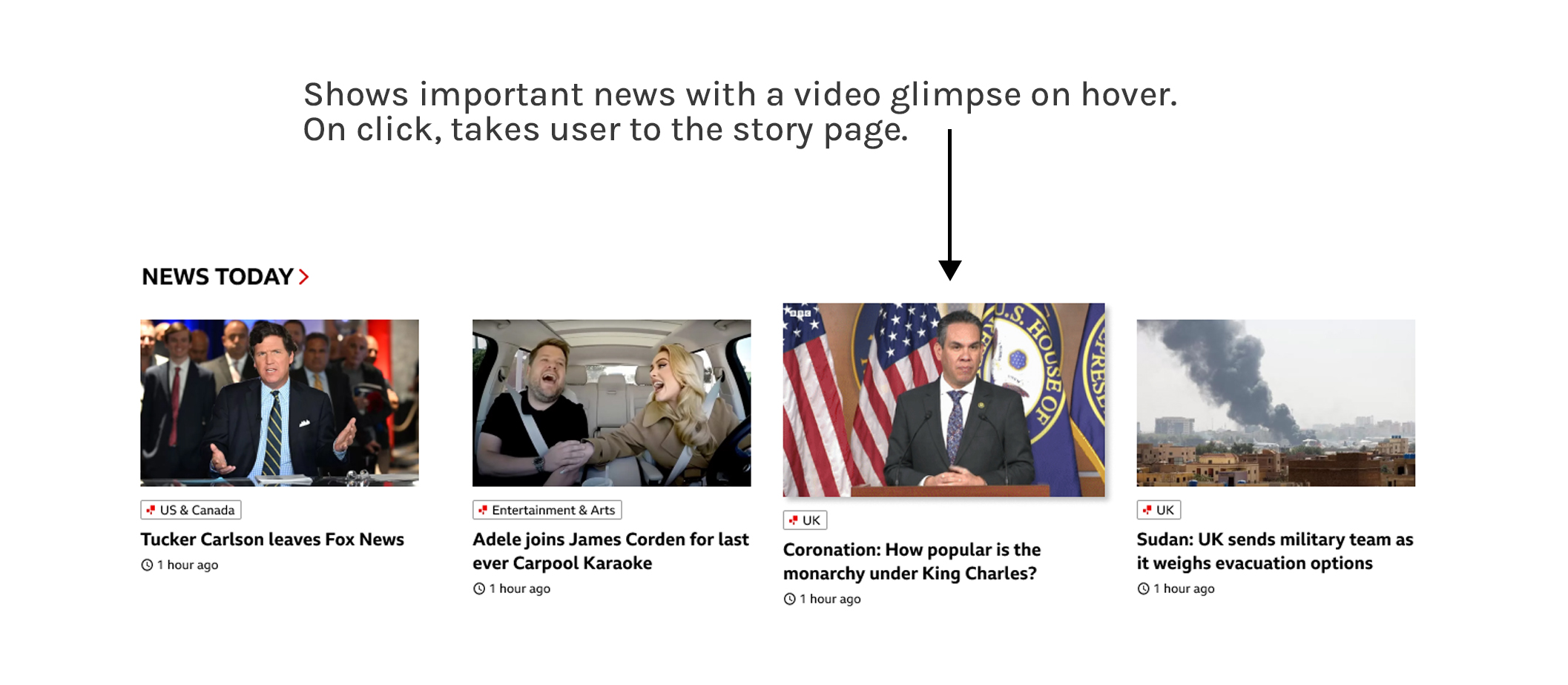This screenshot has width=1568, height=685.
Task: Click the red chevron beside NEWS TODAY
Action: [303, 277]
